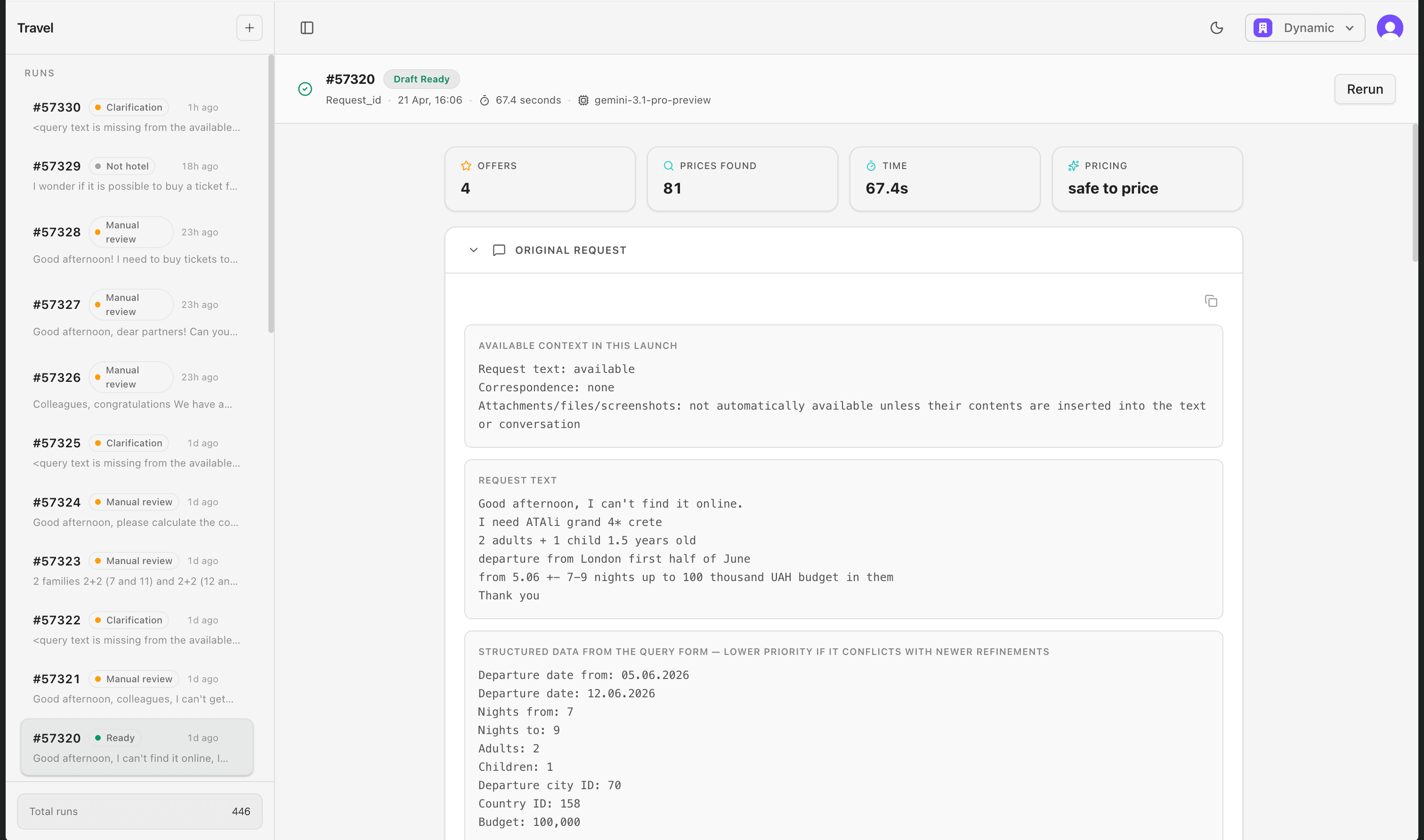Screen dimensions: 1424x840
Task: Click the Draft Ready badge
Action: pos(421,79)
